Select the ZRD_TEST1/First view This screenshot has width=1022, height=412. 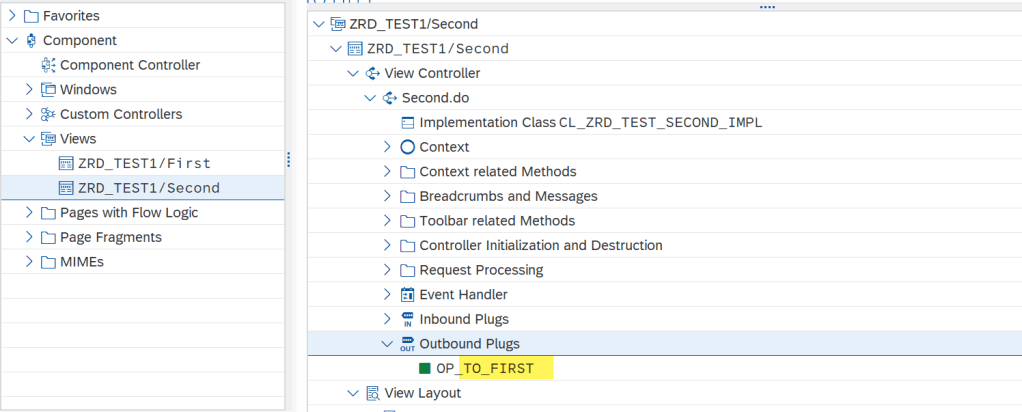144,163
